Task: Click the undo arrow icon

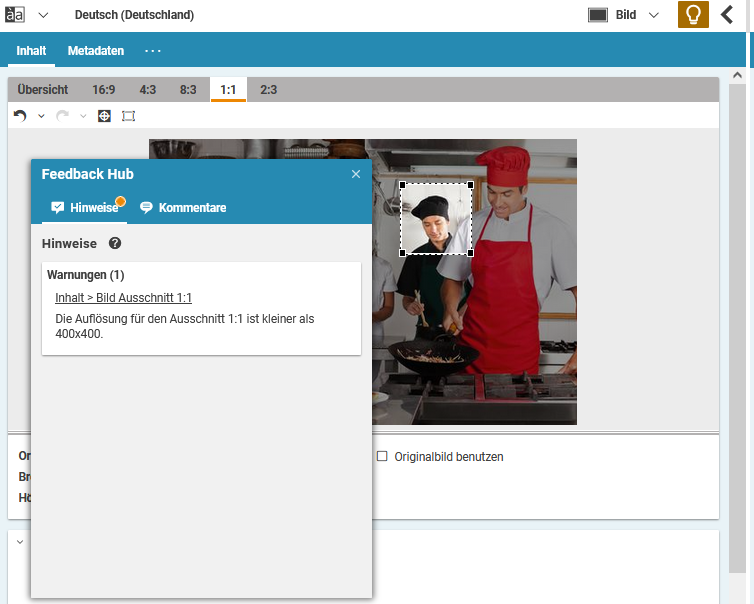Action: [20, 116]
